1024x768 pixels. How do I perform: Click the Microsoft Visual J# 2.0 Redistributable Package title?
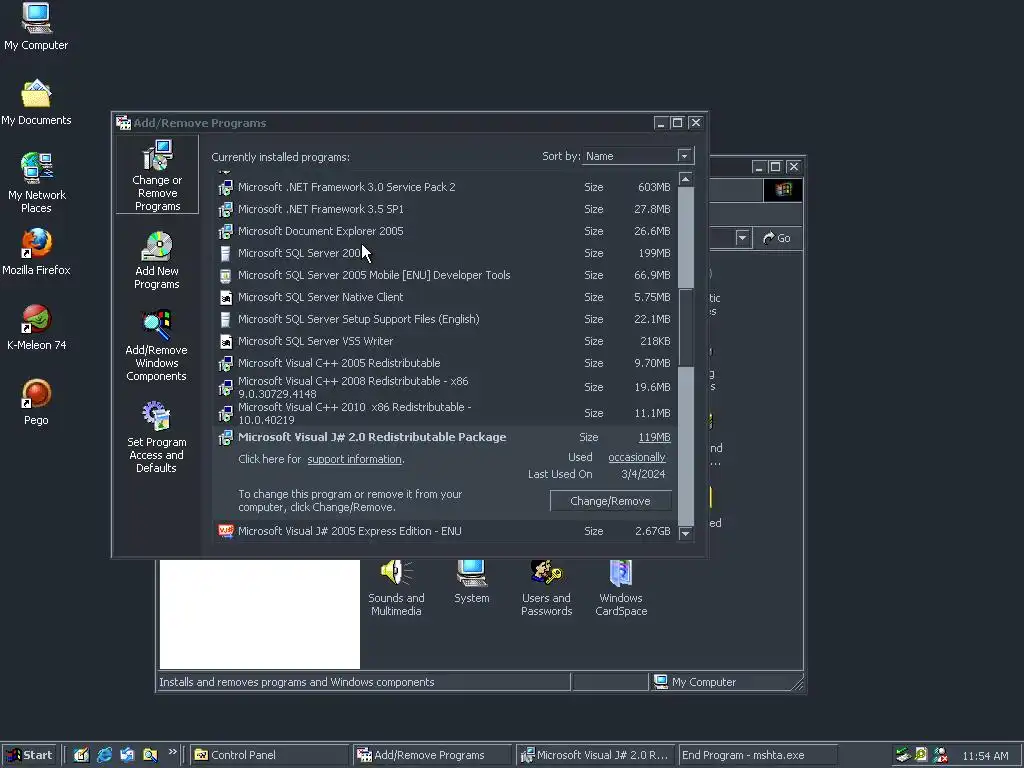coord(372,438)
